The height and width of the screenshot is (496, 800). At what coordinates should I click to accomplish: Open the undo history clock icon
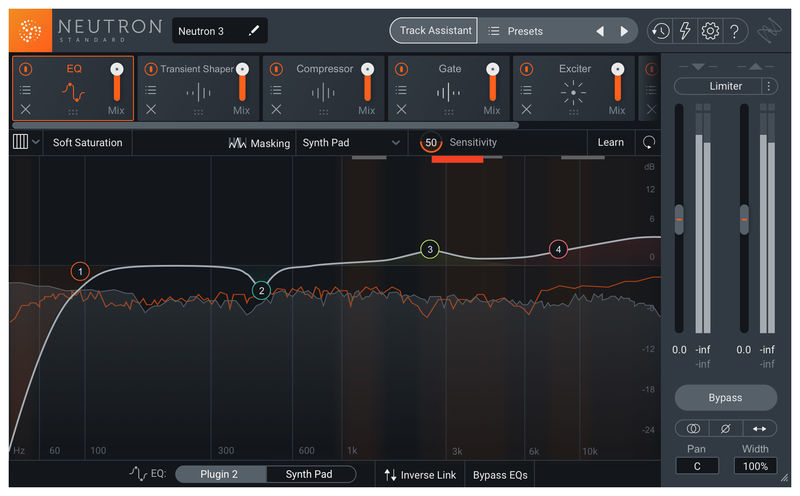661,31
